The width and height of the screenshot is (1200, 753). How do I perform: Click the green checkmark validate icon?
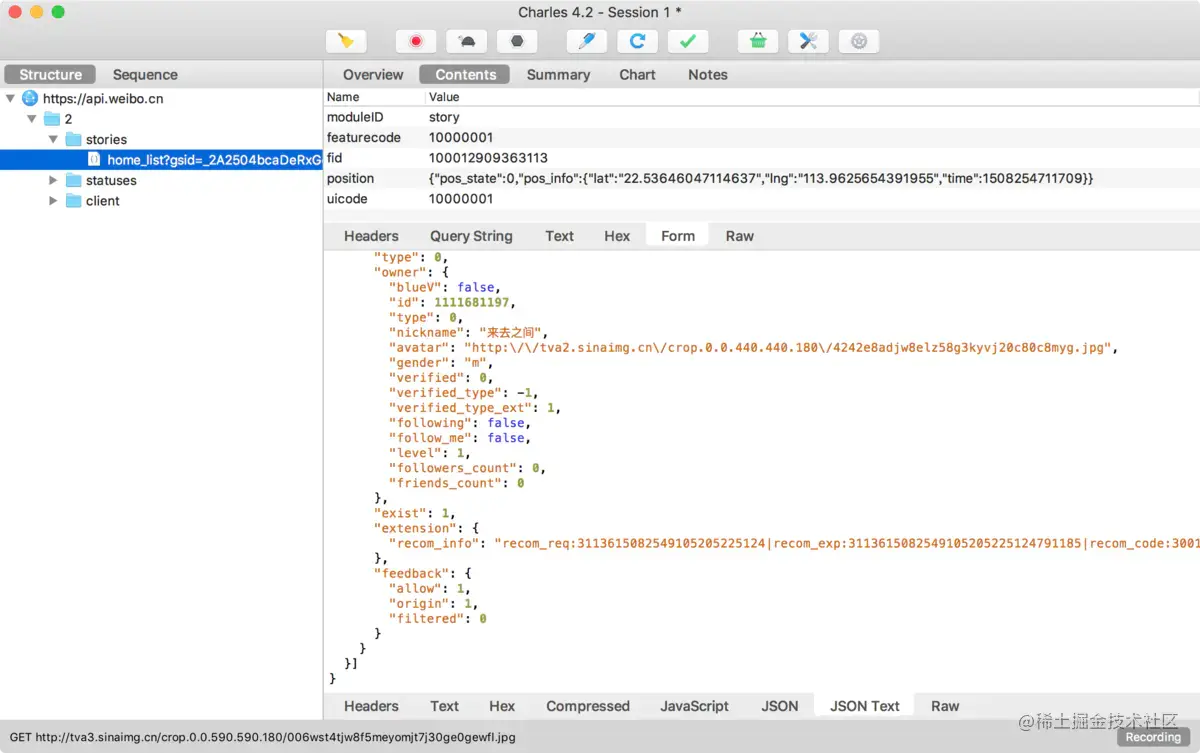pos(687,41)
